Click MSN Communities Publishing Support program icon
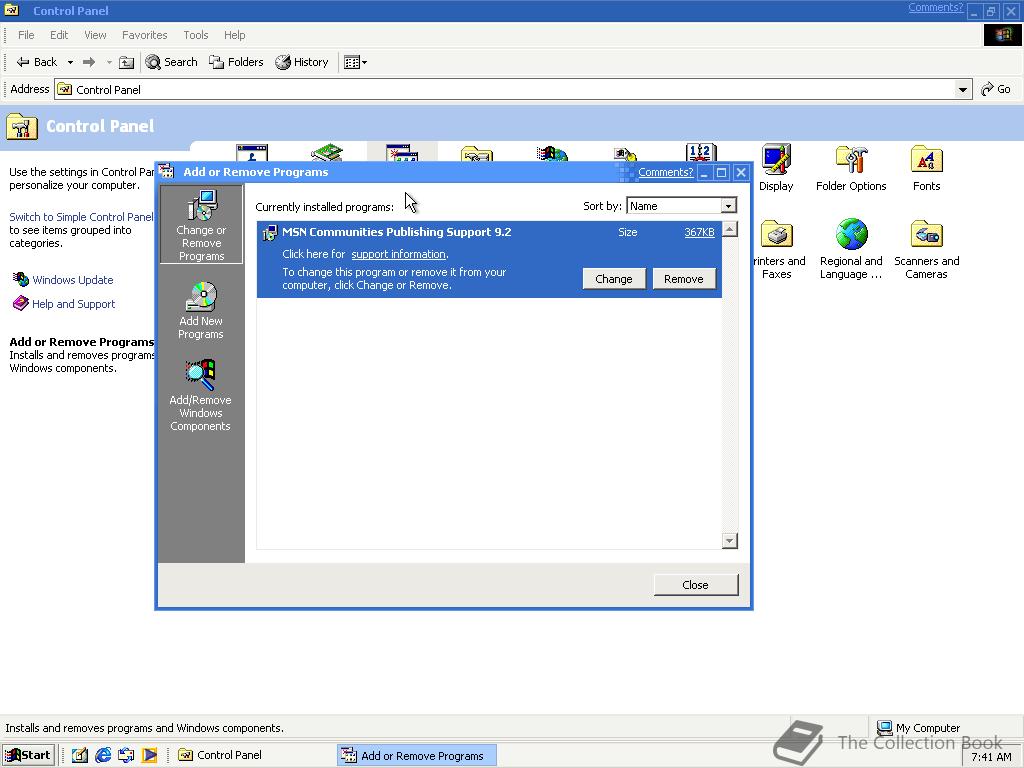This screenshot has height=768, width=1024. click(x=269, y=232)
